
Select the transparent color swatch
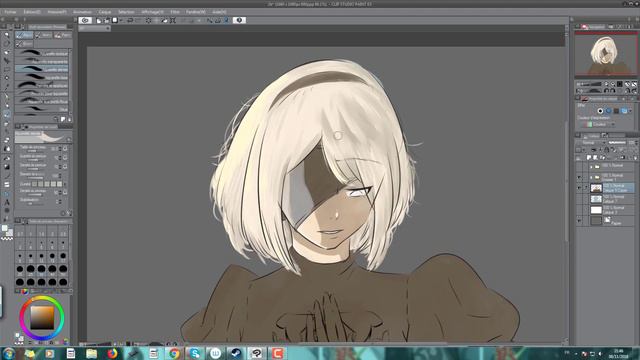[7, 238]
